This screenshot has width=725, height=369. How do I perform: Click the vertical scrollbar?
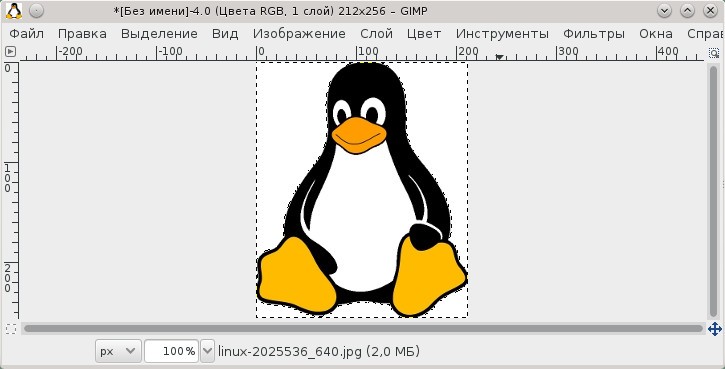[713, 190]
